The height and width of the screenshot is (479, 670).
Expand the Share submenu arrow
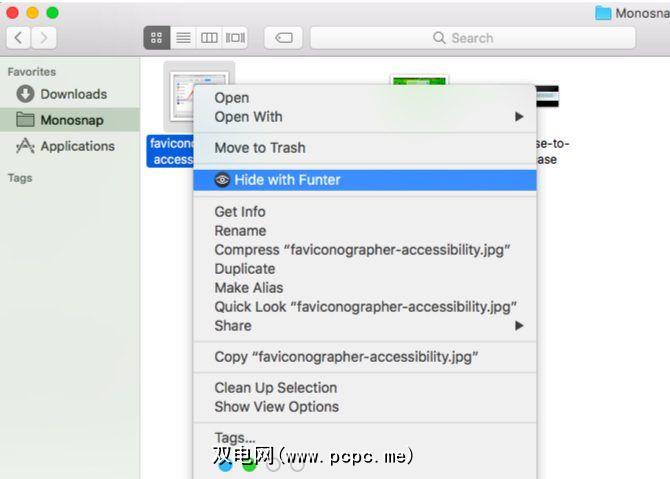click(x=519, y=326)
